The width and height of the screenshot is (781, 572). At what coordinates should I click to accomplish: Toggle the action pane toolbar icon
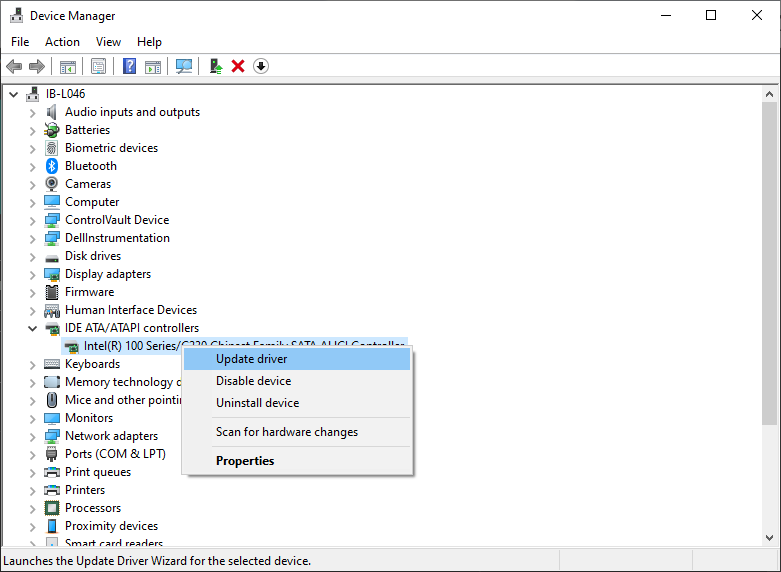coord(153,66)
